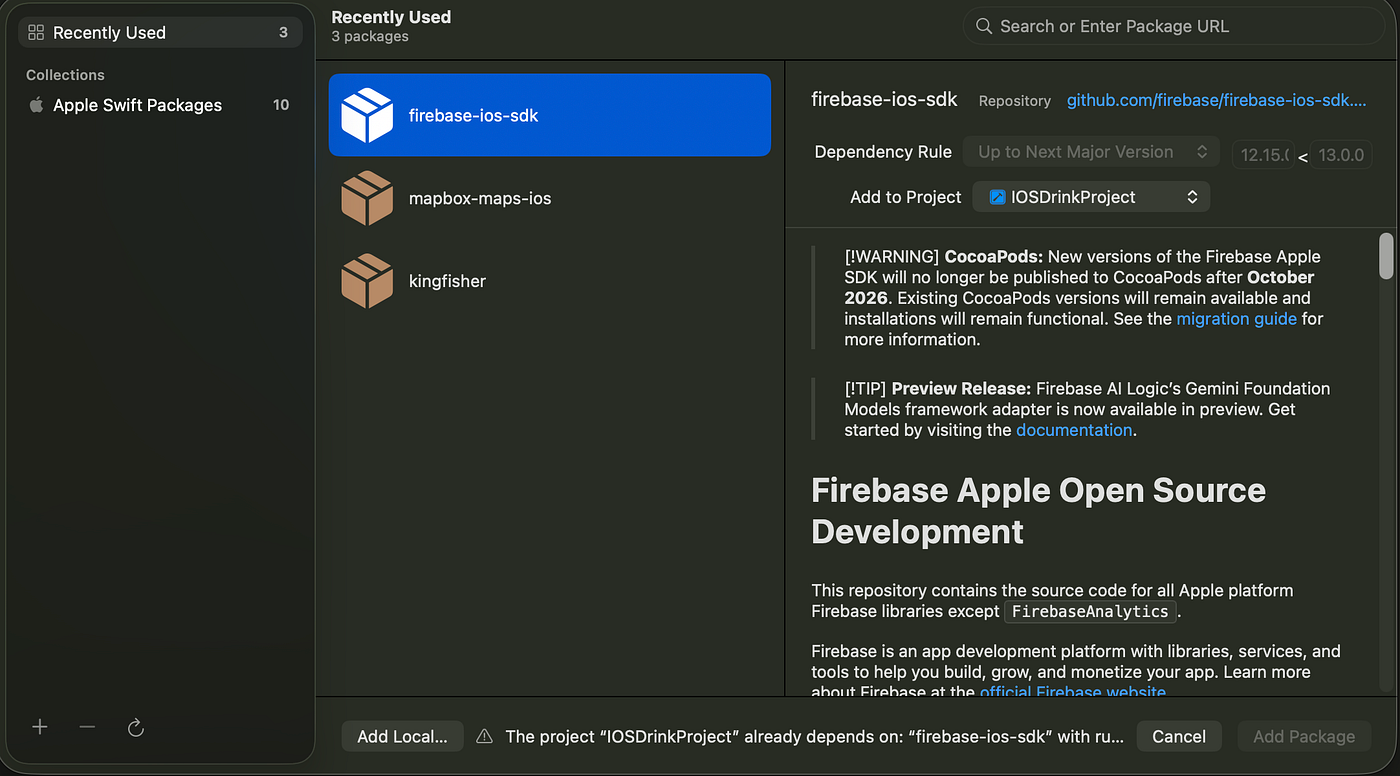The height and width of the screenshot is (776, 1400).
Task: Click the Recently Used grid icon
Action: click(x=36, y=33)
